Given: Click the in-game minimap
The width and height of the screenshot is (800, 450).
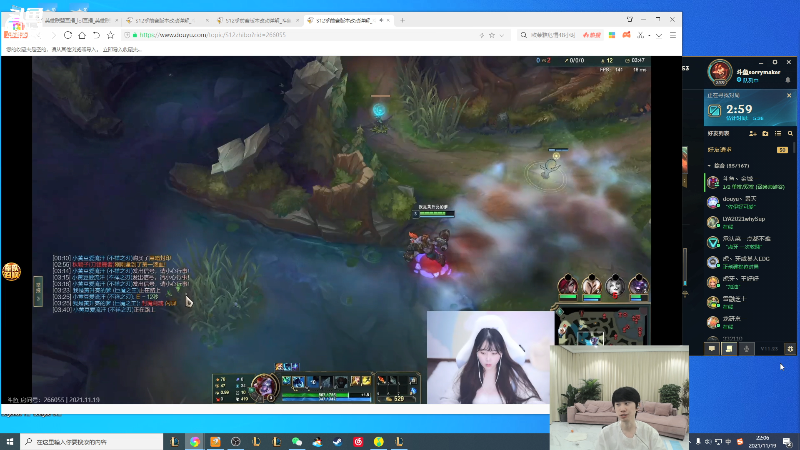Looking at the screenshot, I should coord(603,327).
